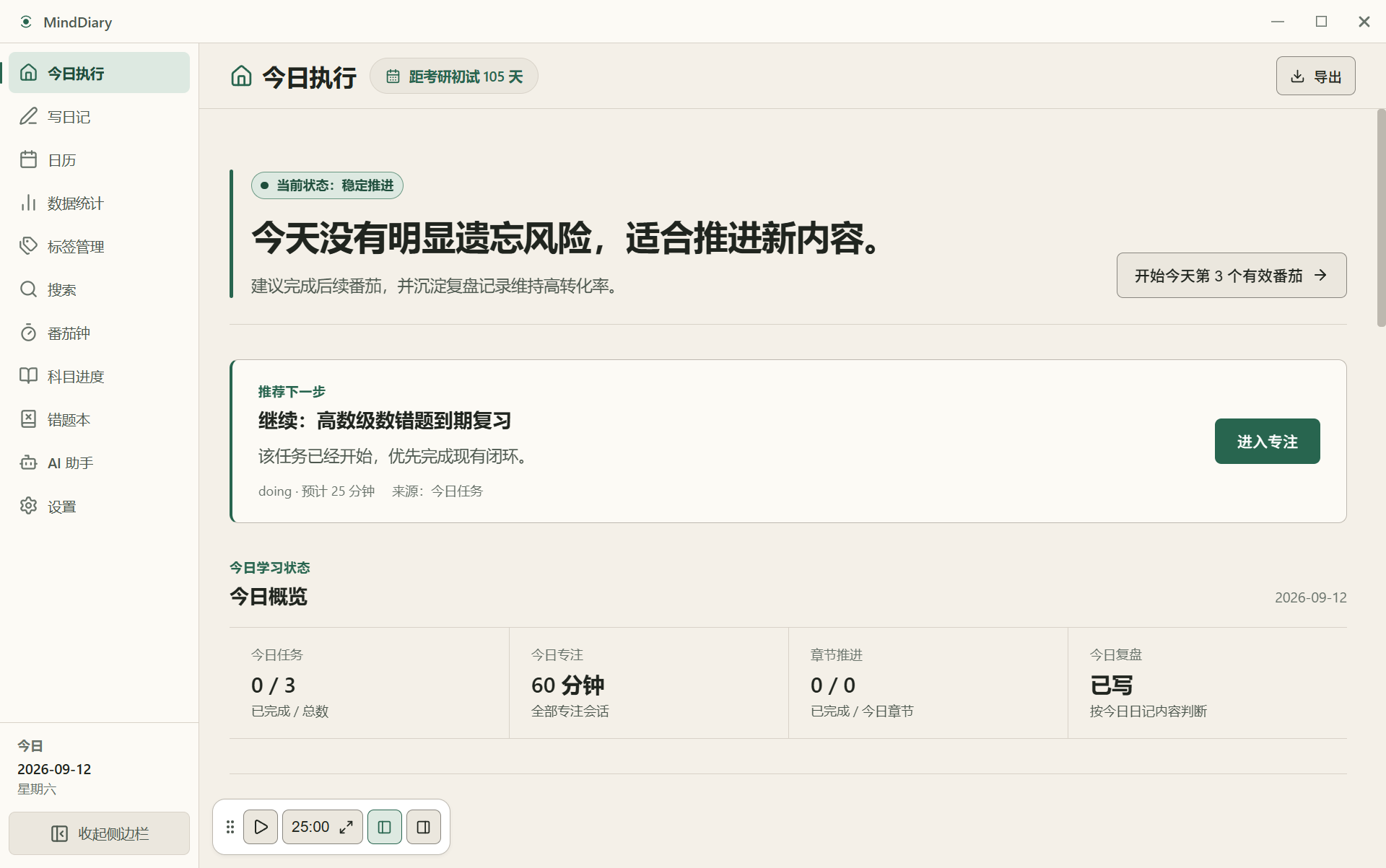Screen dimensions: 1386x868
Task: Click the 当前状态：稳定推进 status pill
Action: click(x=327, y=185)
